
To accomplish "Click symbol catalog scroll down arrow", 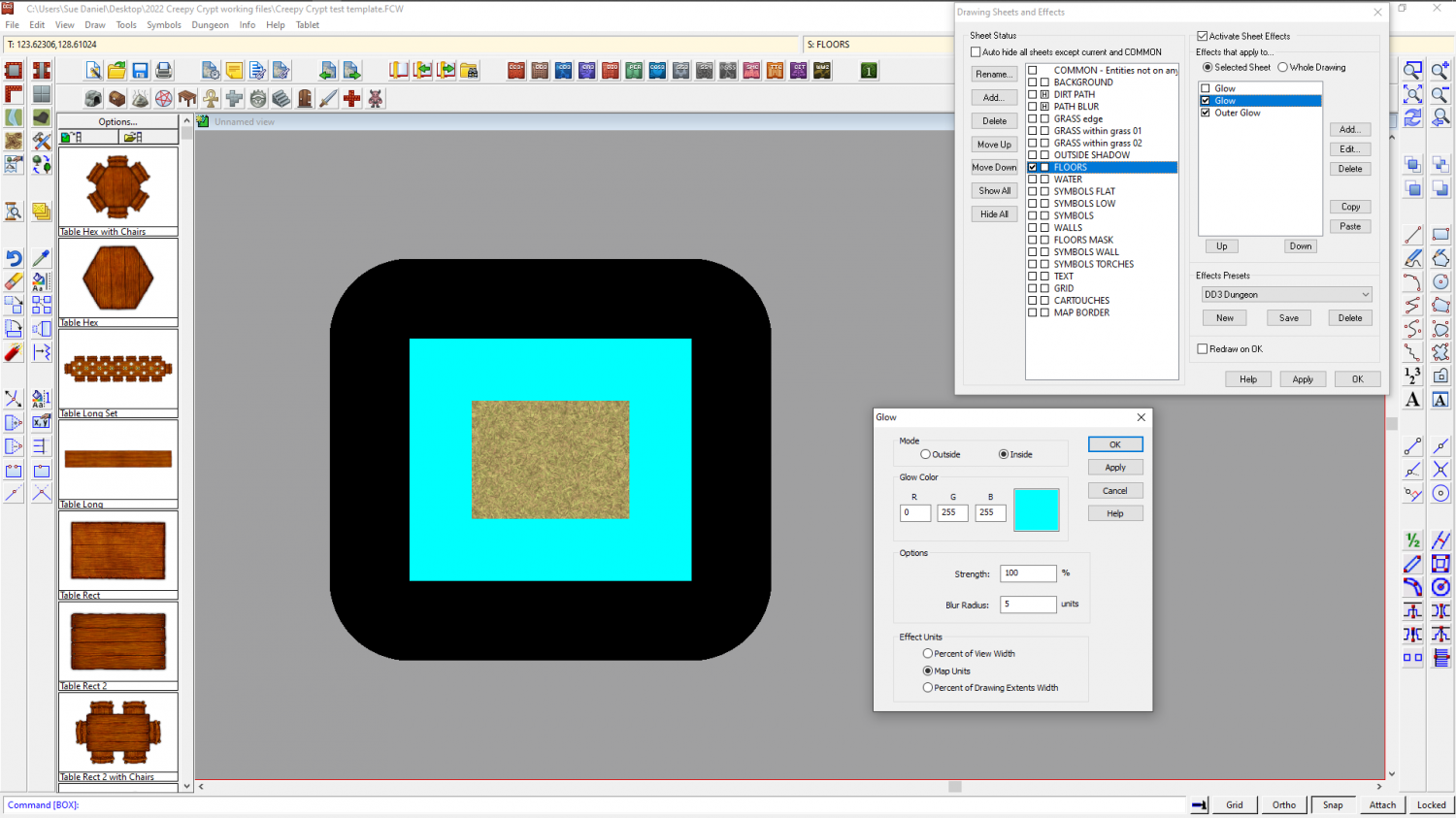I will coord(186,787).
